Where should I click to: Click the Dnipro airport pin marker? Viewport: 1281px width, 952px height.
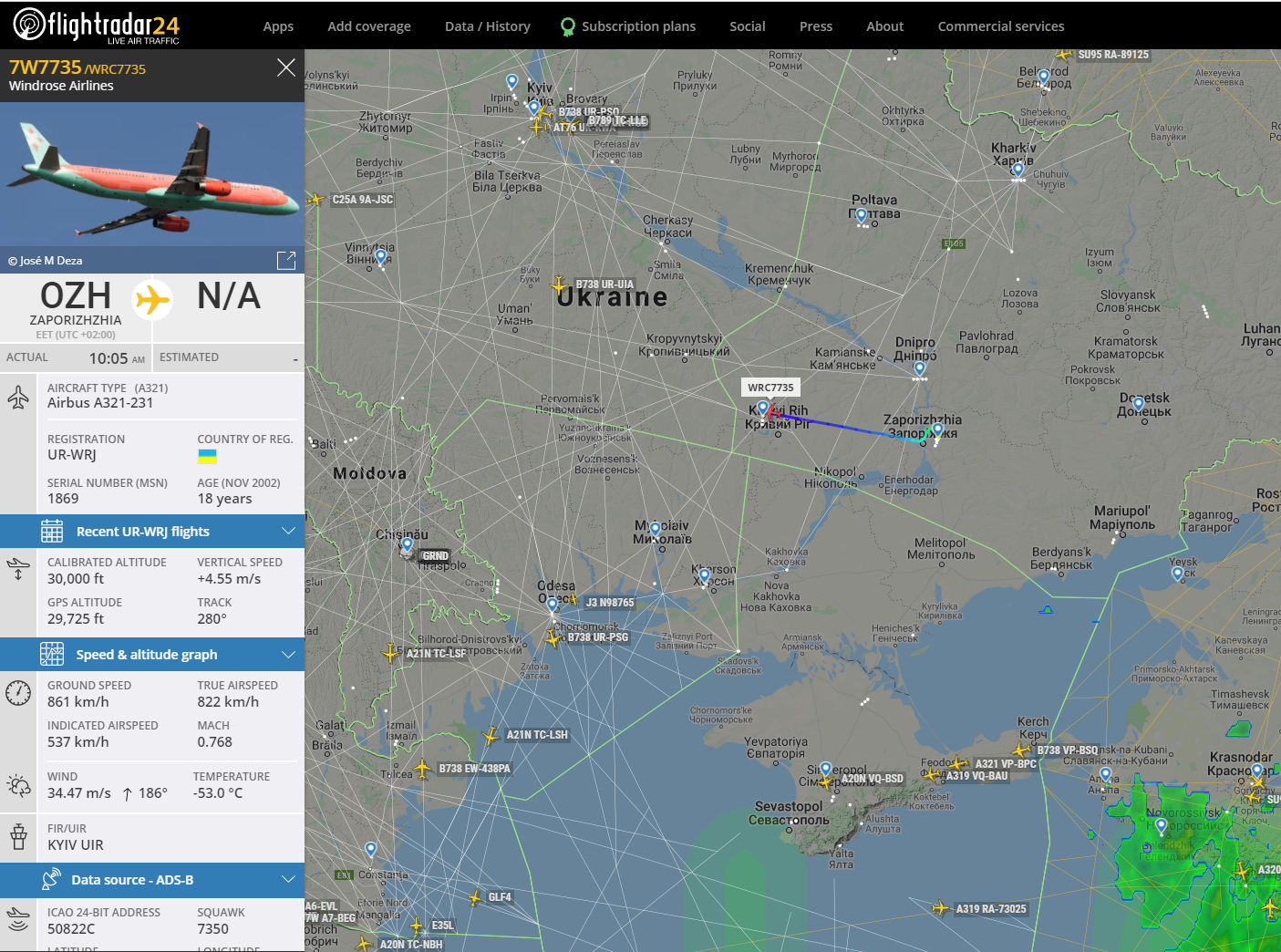pos(919,368)
